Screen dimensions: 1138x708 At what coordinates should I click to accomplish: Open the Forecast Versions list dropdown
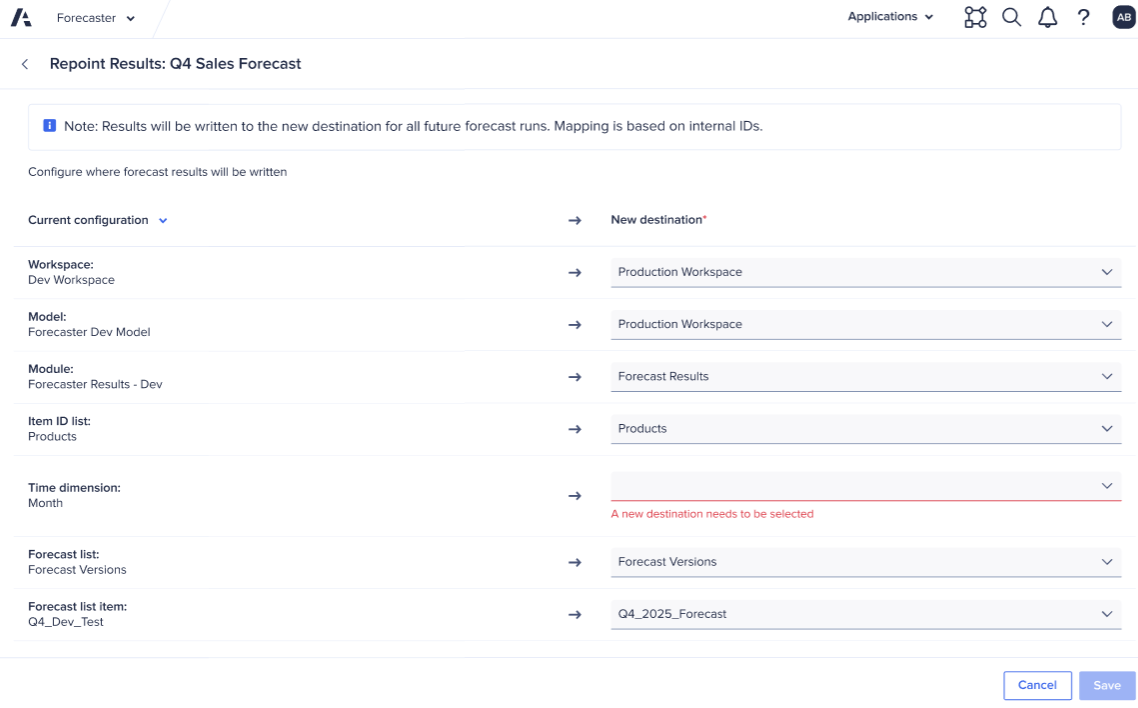click(865, 562)
